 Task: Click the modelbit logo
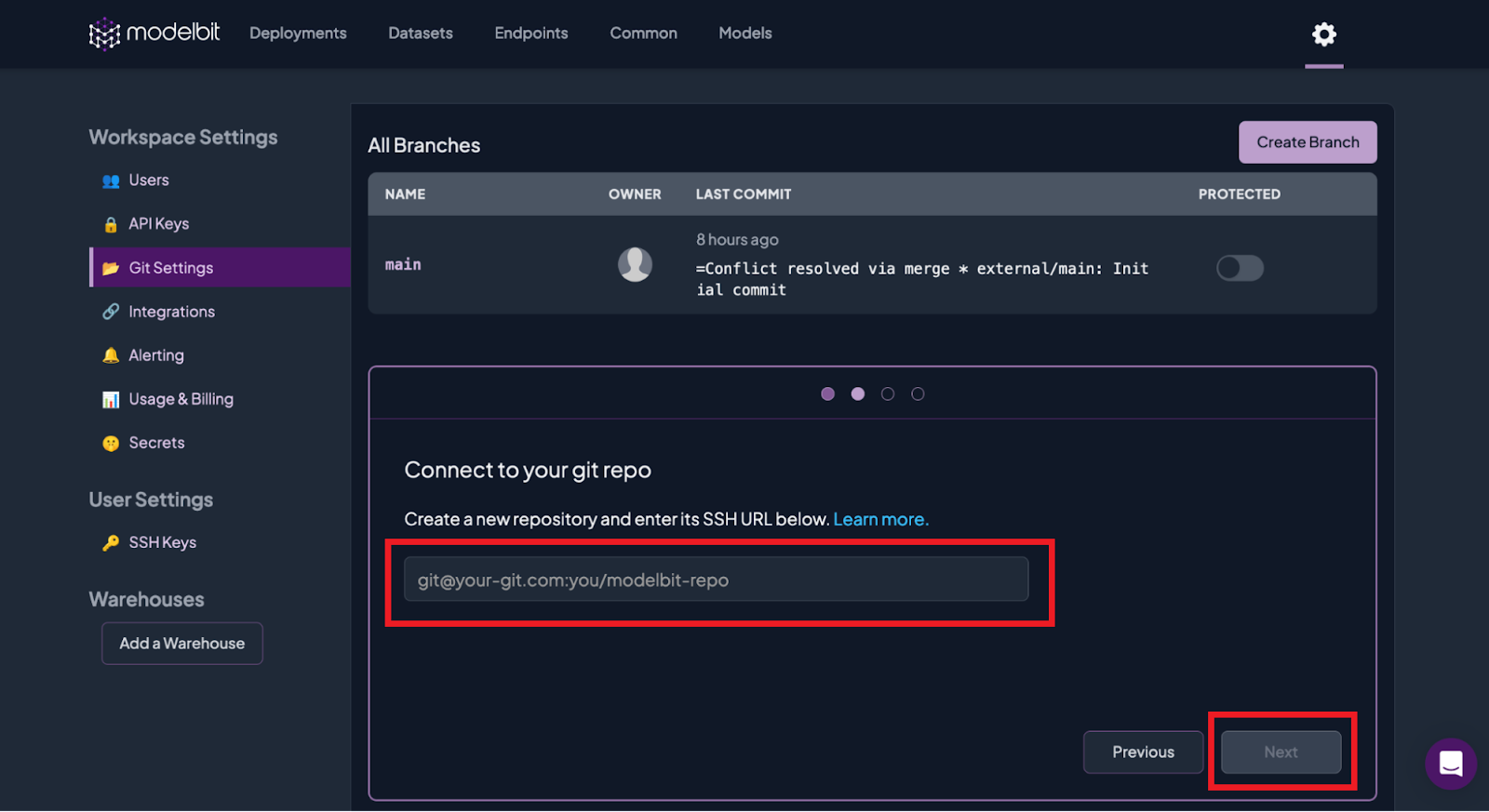tap(154, 33)
